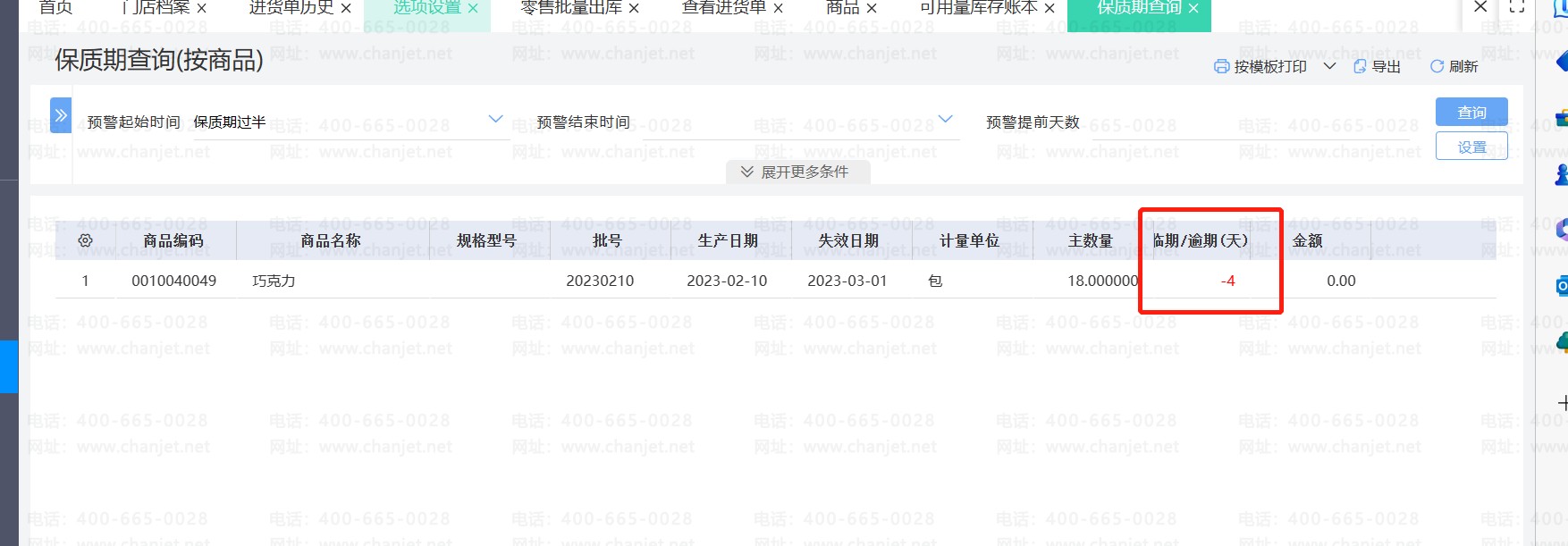Click the refresh (刷新) icon
This screenshot has width=1568, height=546.
tap(1437, 66)
